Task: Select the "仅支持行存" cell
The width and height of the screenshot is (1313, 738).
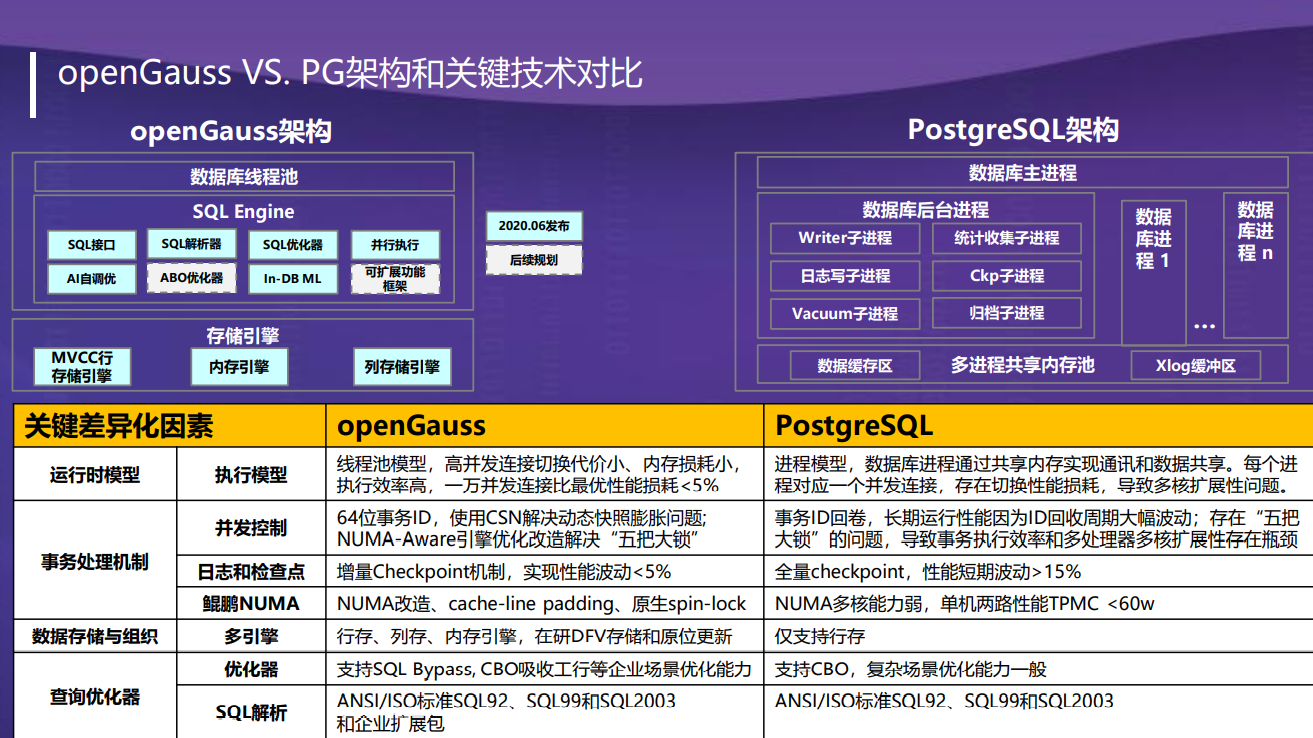Action: 1038,637
